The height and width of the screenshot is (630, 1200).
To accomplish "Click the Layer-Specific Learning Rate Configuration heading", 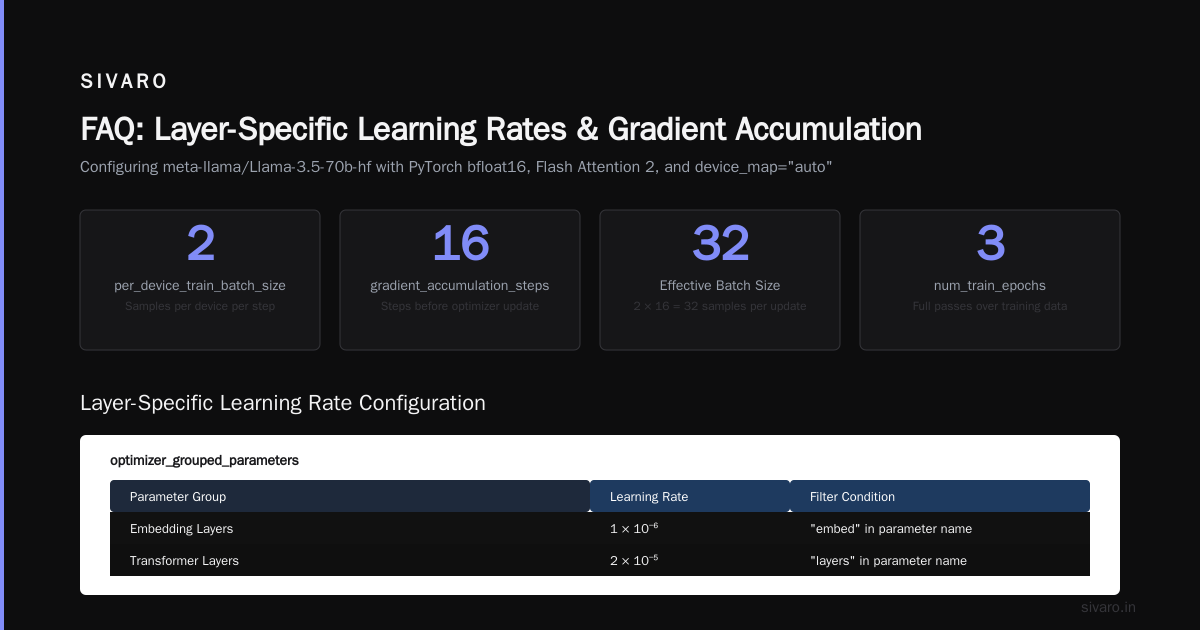I will (x=283, y=403).
